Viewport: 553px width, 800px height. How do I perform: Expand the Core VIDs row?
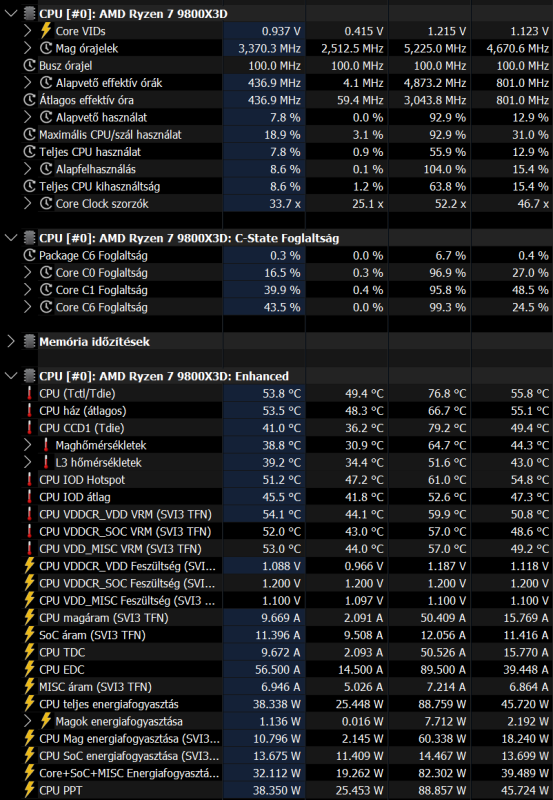pyautogui.click(x=28, y=31)
